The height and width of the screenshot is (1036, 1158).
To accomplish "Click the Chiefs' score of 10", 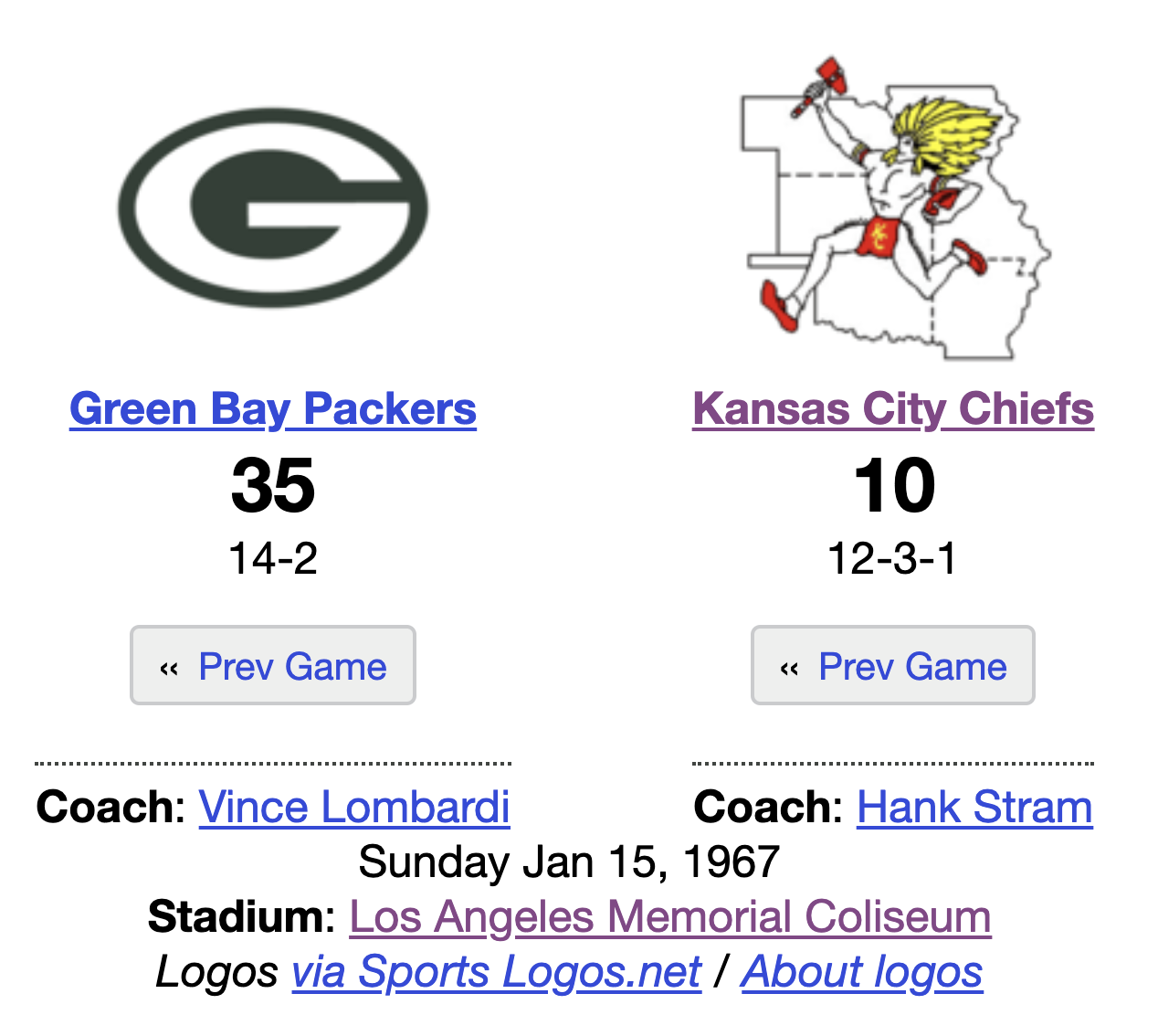I will [x=894, y=485].
